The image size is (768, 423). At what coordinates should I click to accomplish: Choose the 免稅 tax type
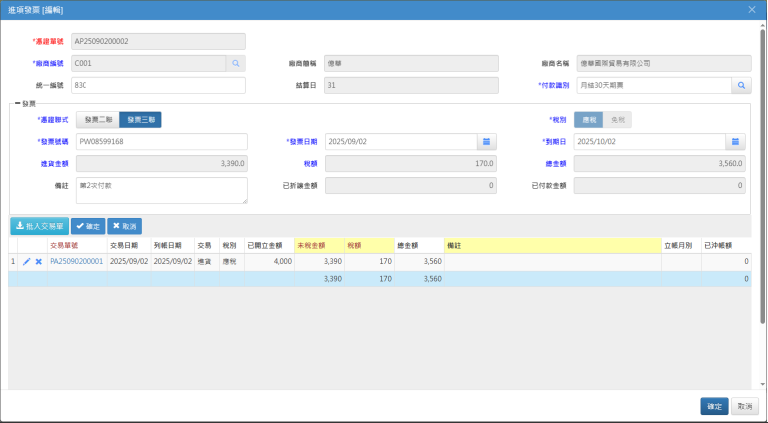618,120
